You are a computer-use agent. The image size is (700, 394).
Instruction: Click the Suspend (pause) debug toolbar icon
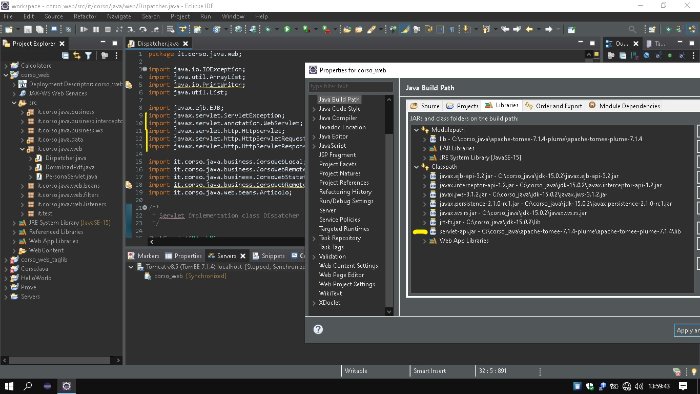tap(96, 29)
